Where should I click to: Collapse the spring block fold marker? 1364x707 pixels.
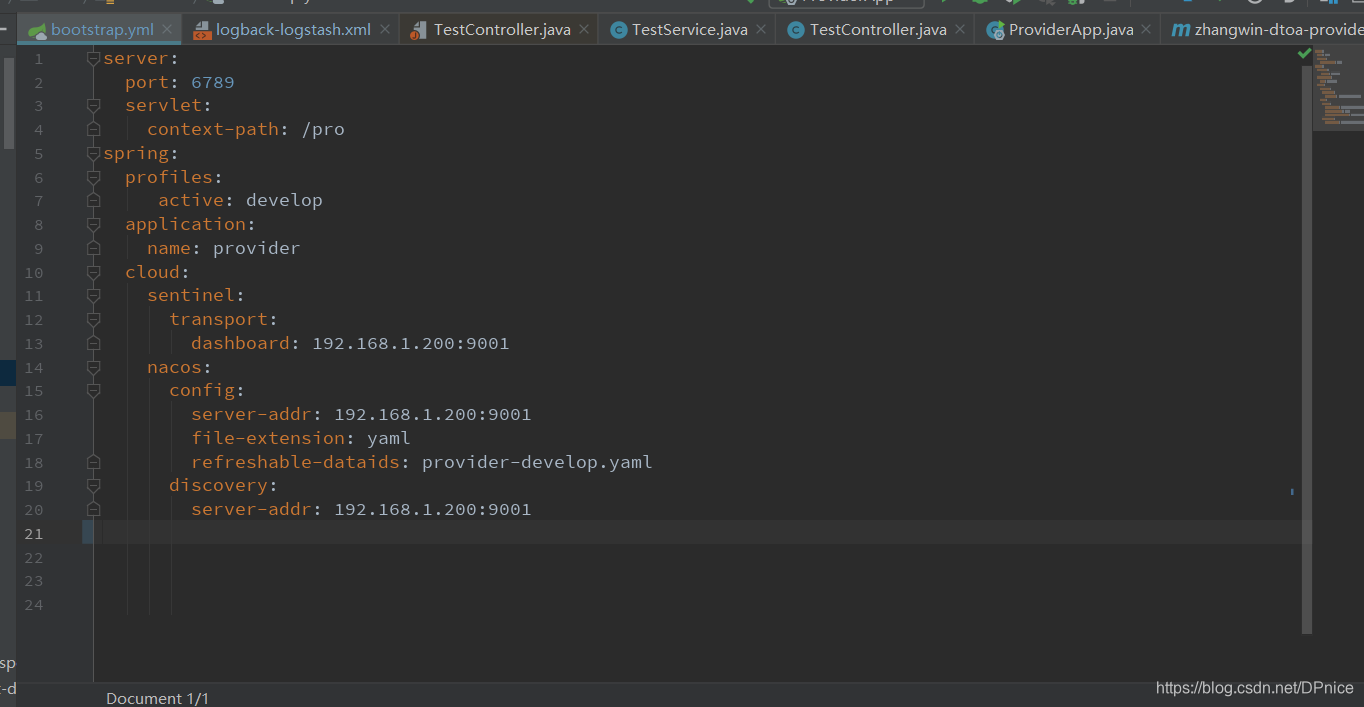tap(93, 153)
